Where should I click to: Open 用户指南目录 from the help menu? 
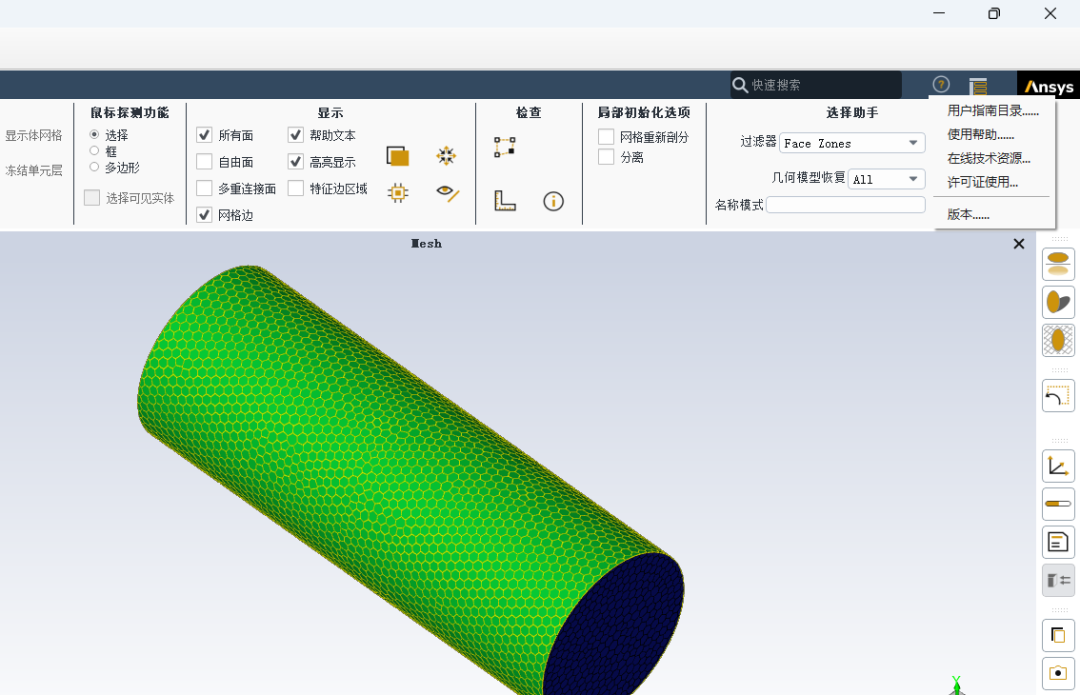(993, 111)
